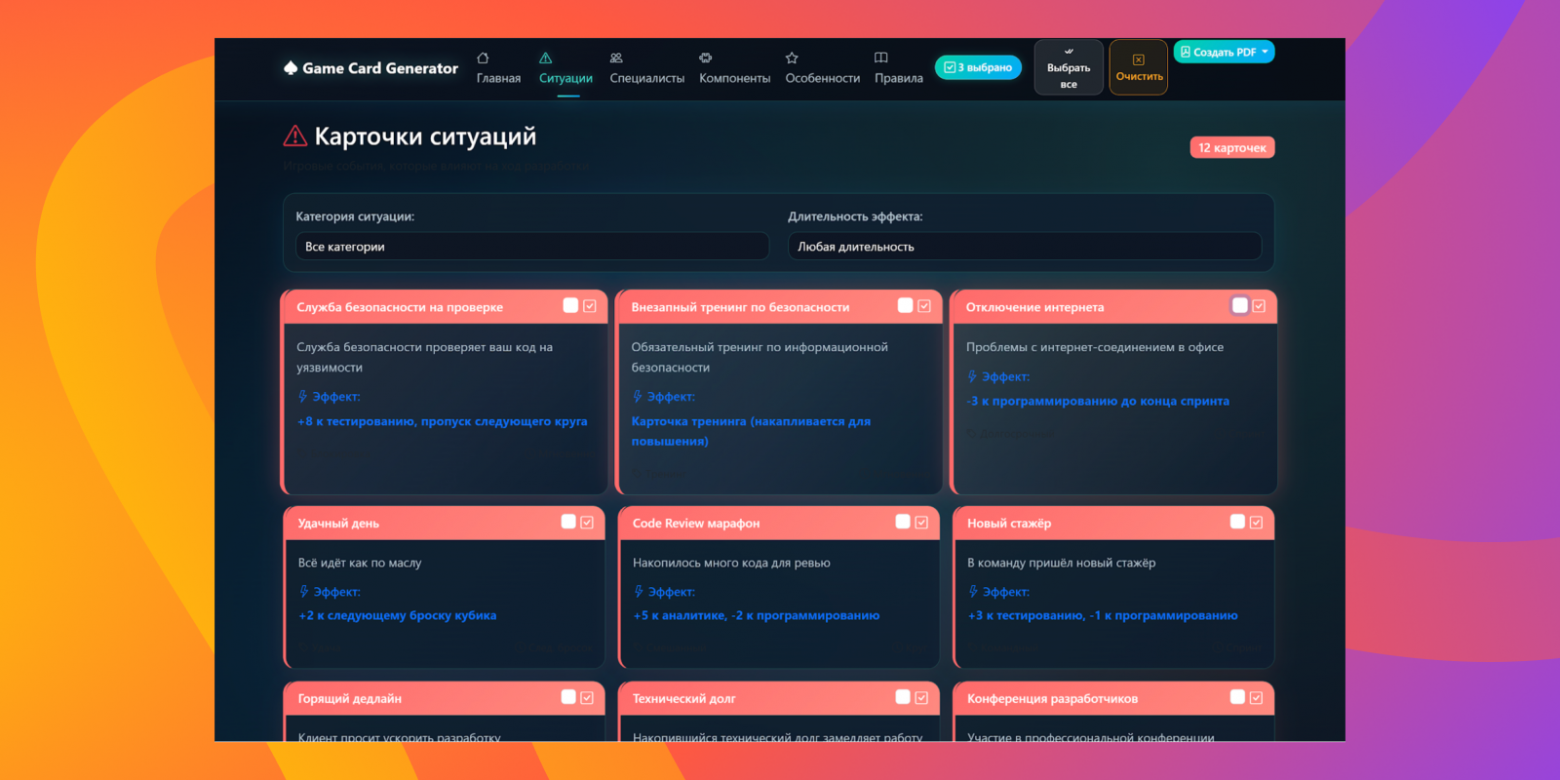The width and height of the screenshot is (1560, 780).
Task: Click the Очистить button
Action: pyautogui.click(x=1138, y=68)
